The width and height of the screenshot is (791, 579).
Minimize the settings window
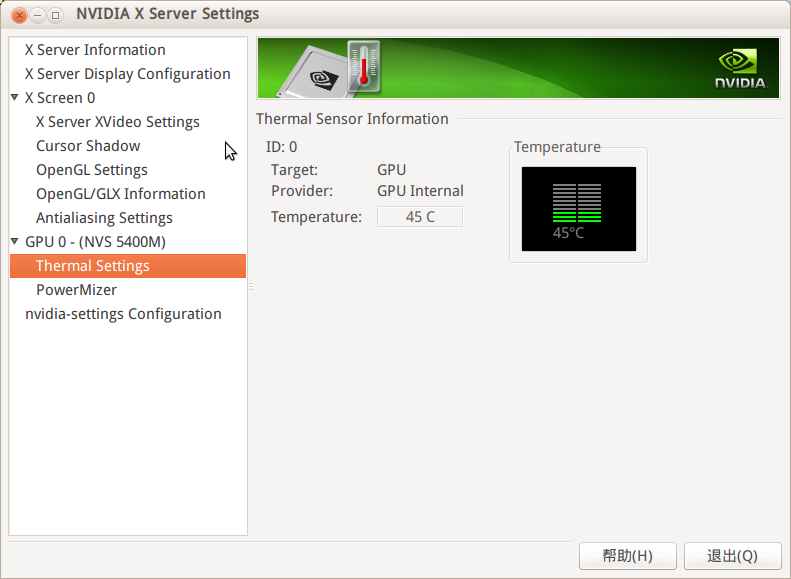[x=37, y=15]
